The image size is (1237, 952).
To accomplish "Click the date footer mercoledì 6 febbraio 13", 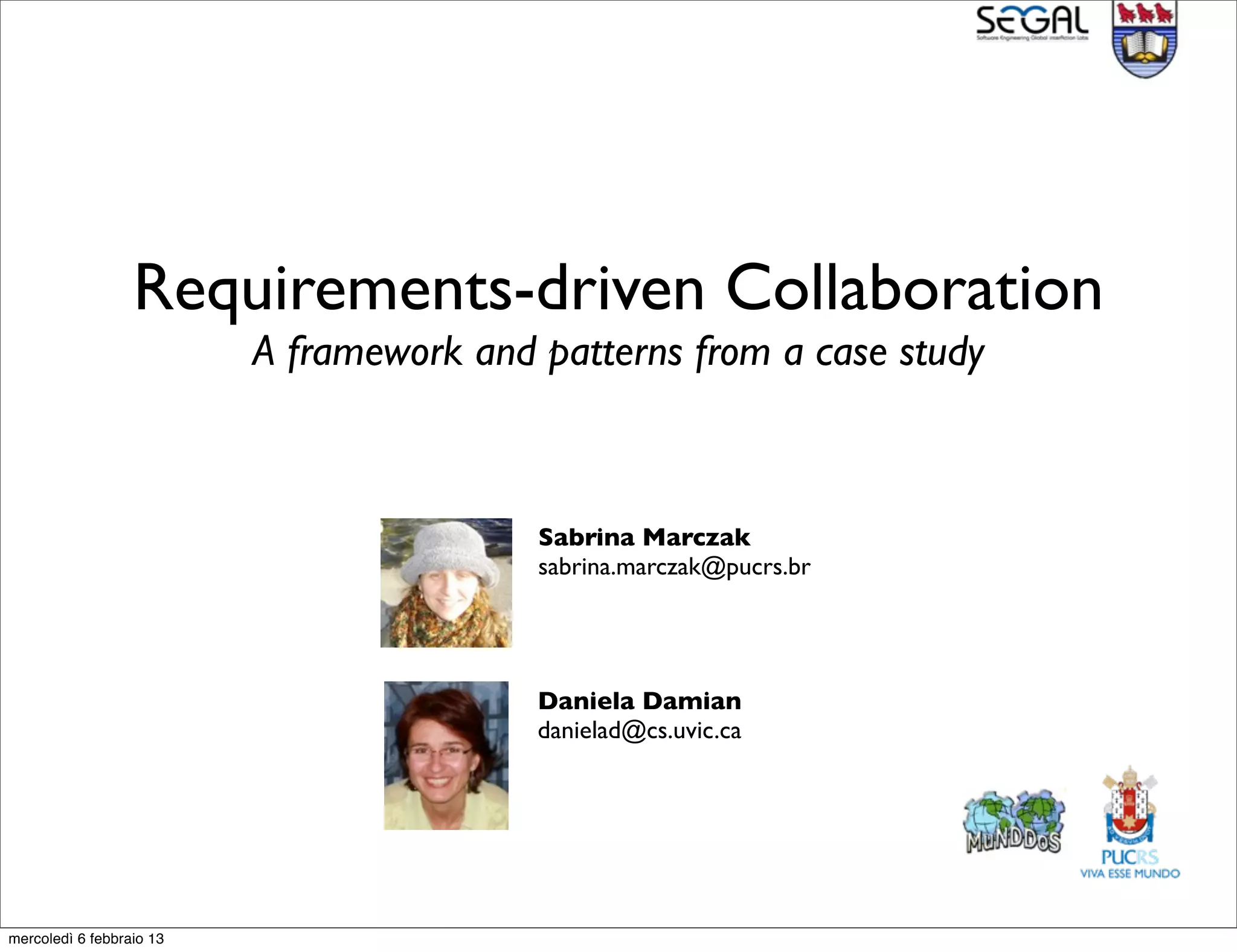I will pos(86,938).
